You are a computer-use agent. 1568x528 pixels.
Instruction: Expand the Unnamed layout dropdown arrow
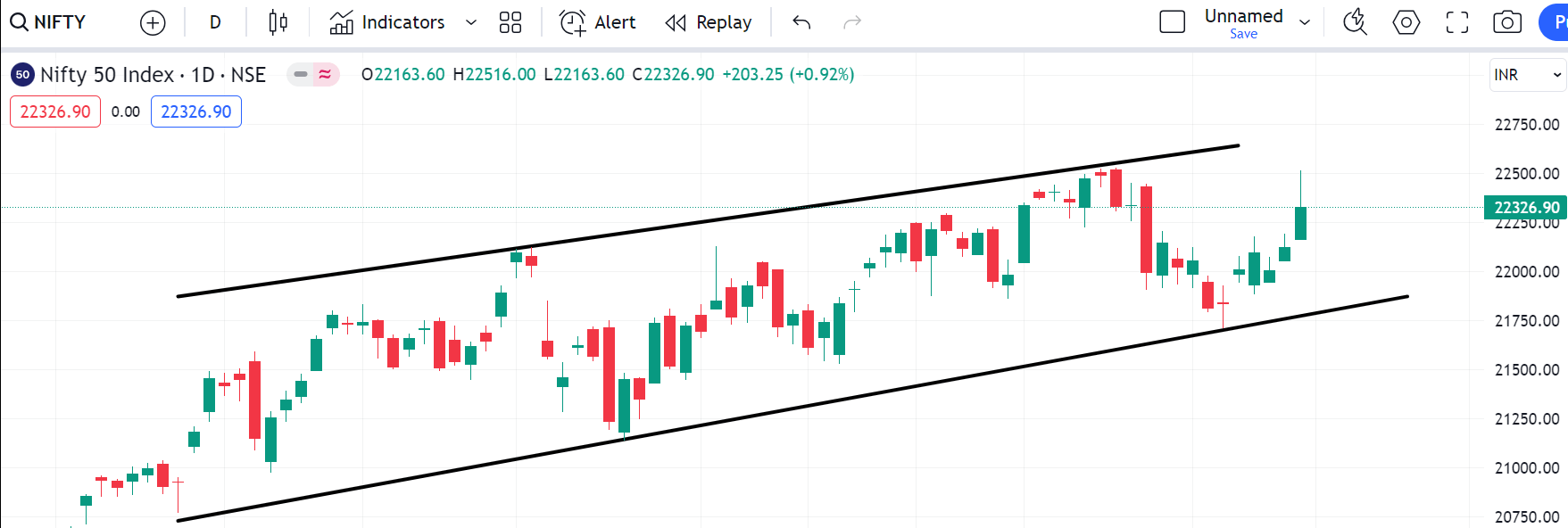coord(1305,22)
